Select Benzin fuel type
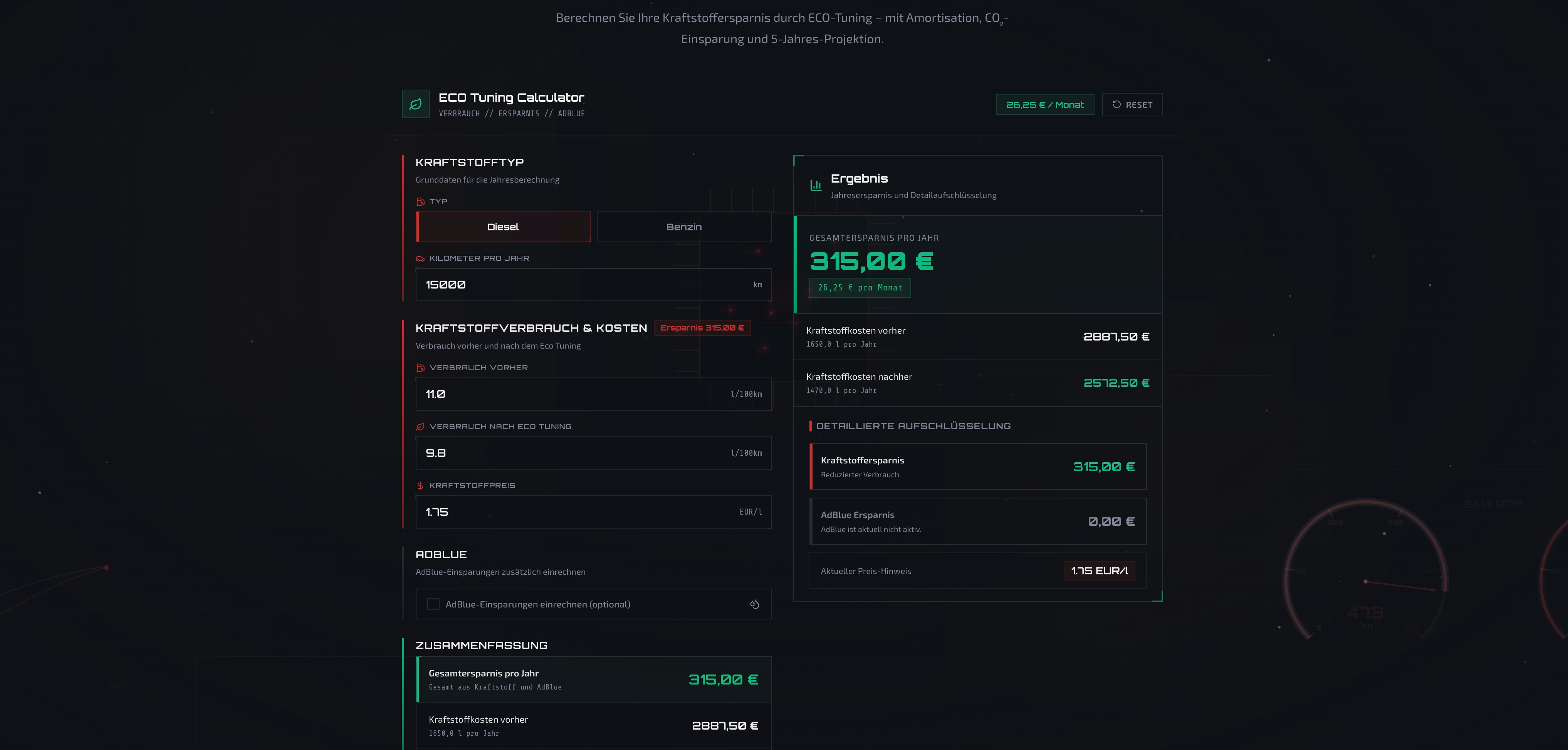The image size is (1568, 750). pos(684,227)
